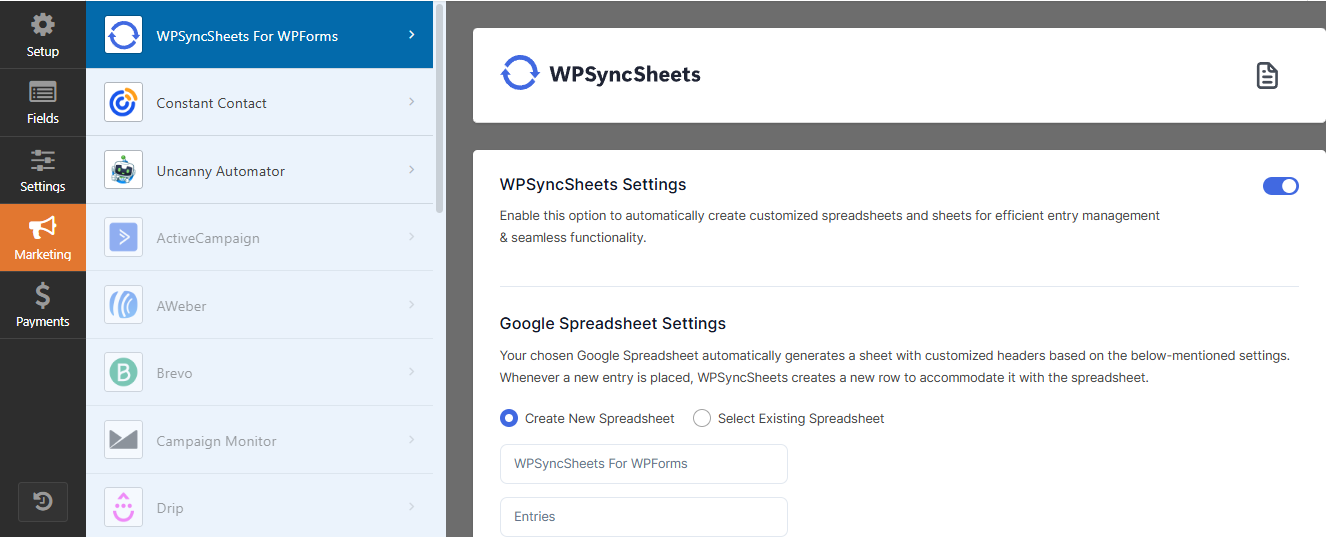The image size is (1326, 537).
Task: Expand the Uncanny Automator chevron
Action: point(411,170)
